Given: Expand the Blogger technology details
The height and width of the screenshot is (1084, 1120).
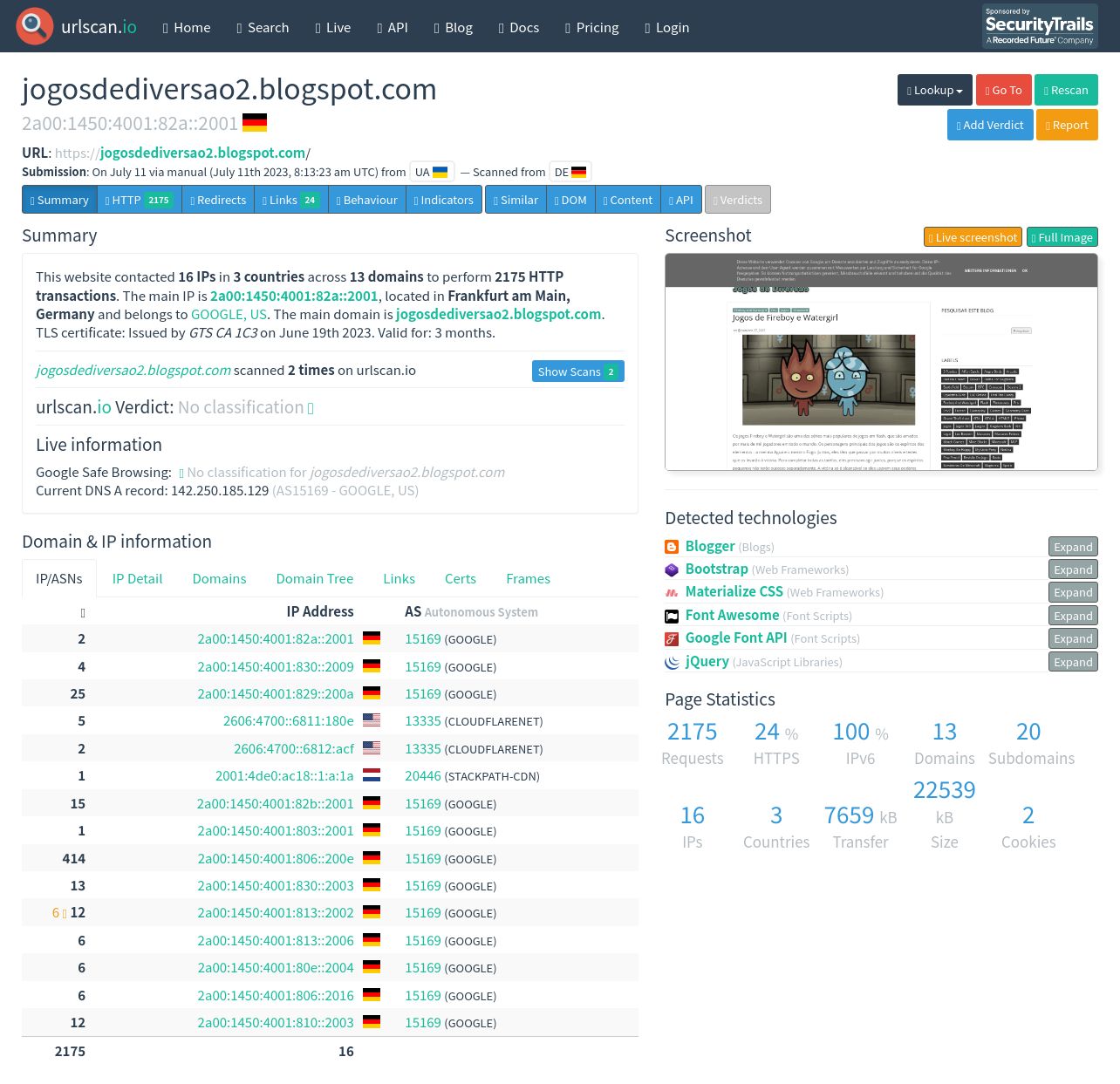Looking at the screenshot, I should pyautogui.click(x=1073, y=547).
